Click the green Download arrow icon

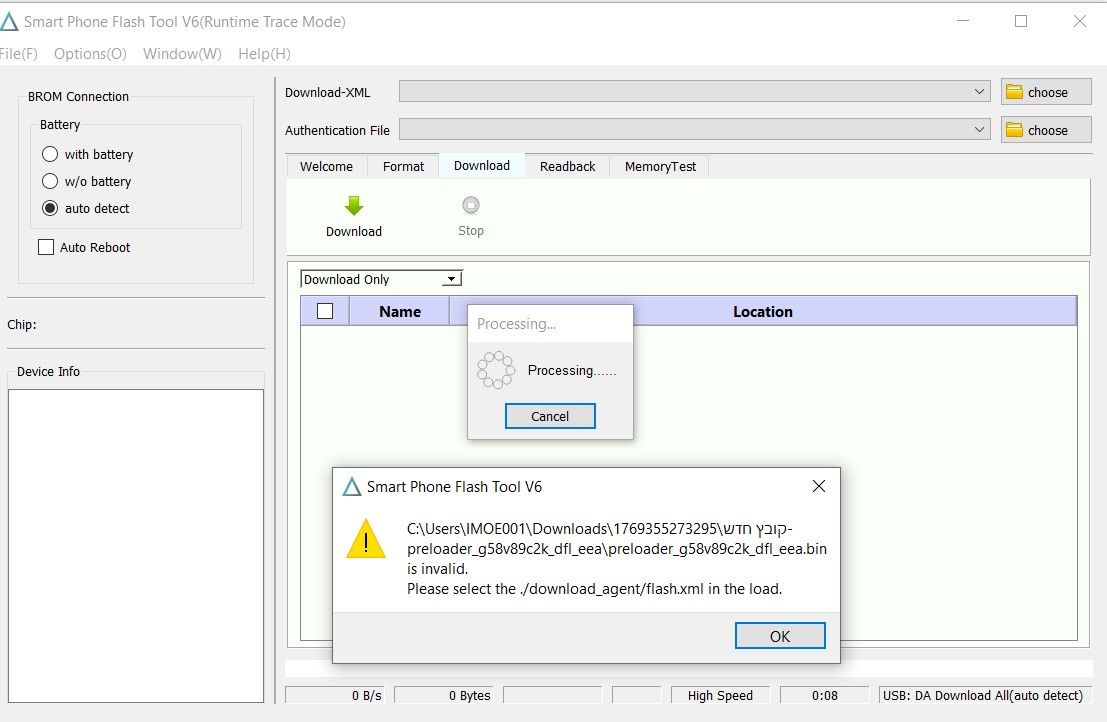point(354,205)
